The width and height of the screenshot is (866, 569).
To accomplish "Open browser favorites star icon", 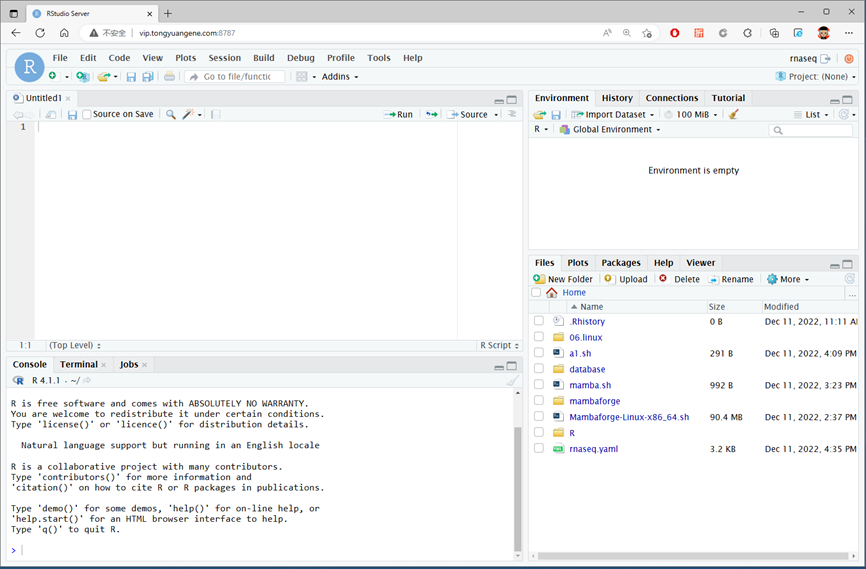I will coord(647,33).
